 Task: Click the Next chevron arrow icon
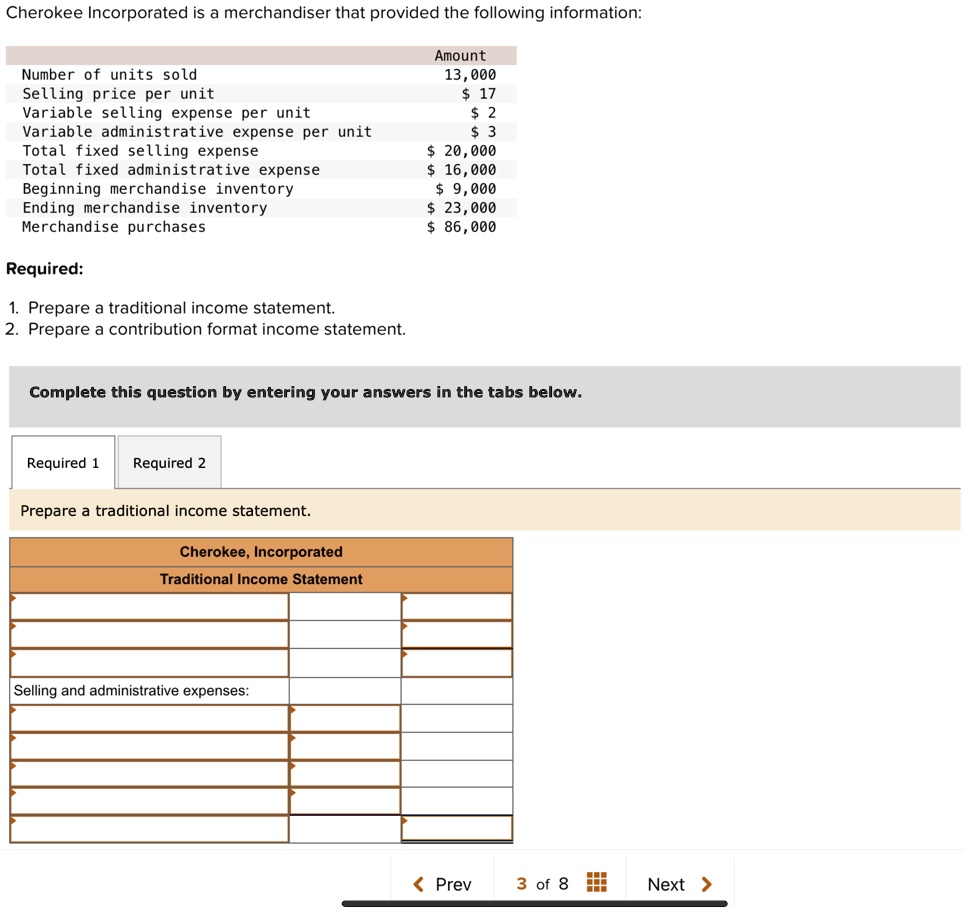point(707,885)
